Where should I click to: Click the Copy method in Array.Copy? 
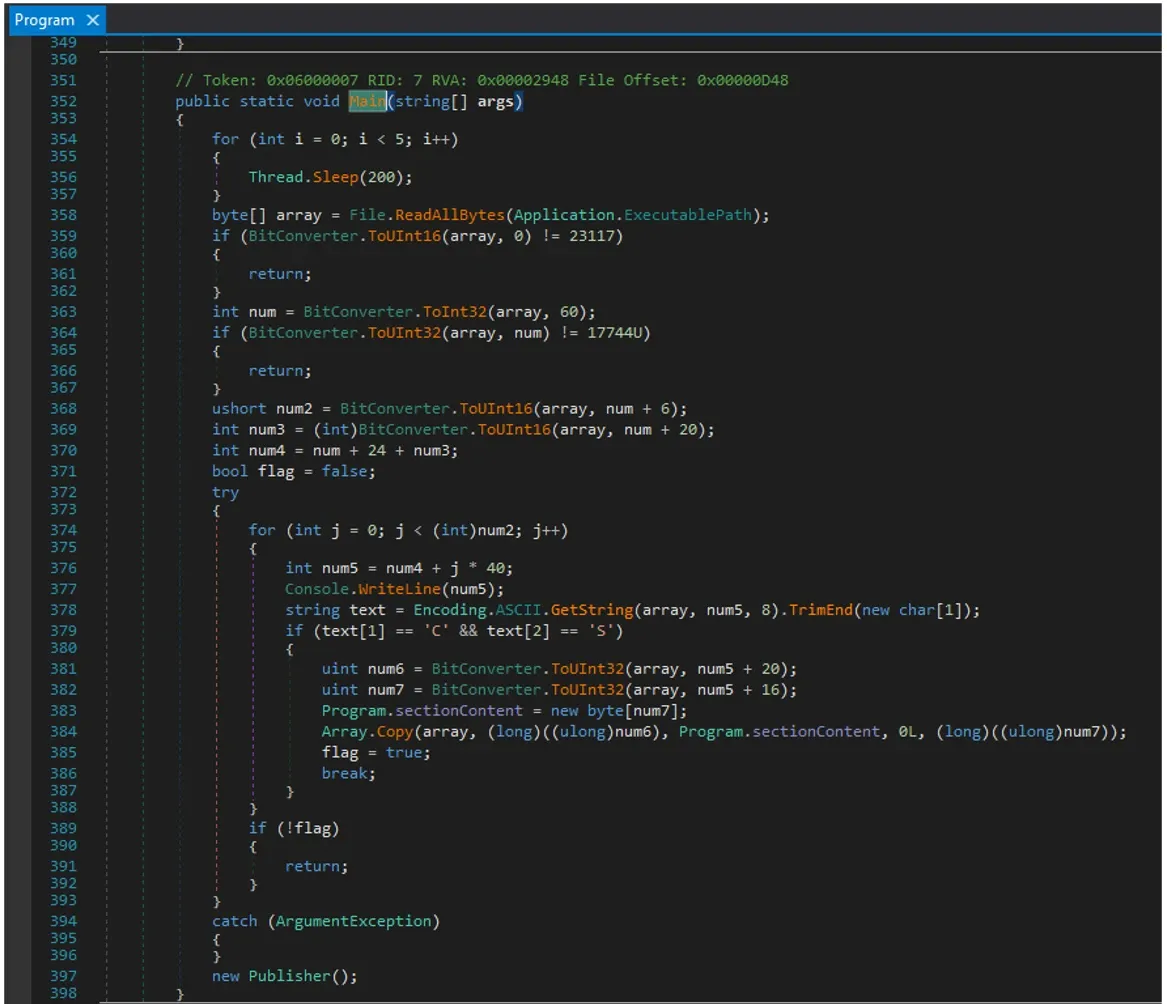coord(394,732)
